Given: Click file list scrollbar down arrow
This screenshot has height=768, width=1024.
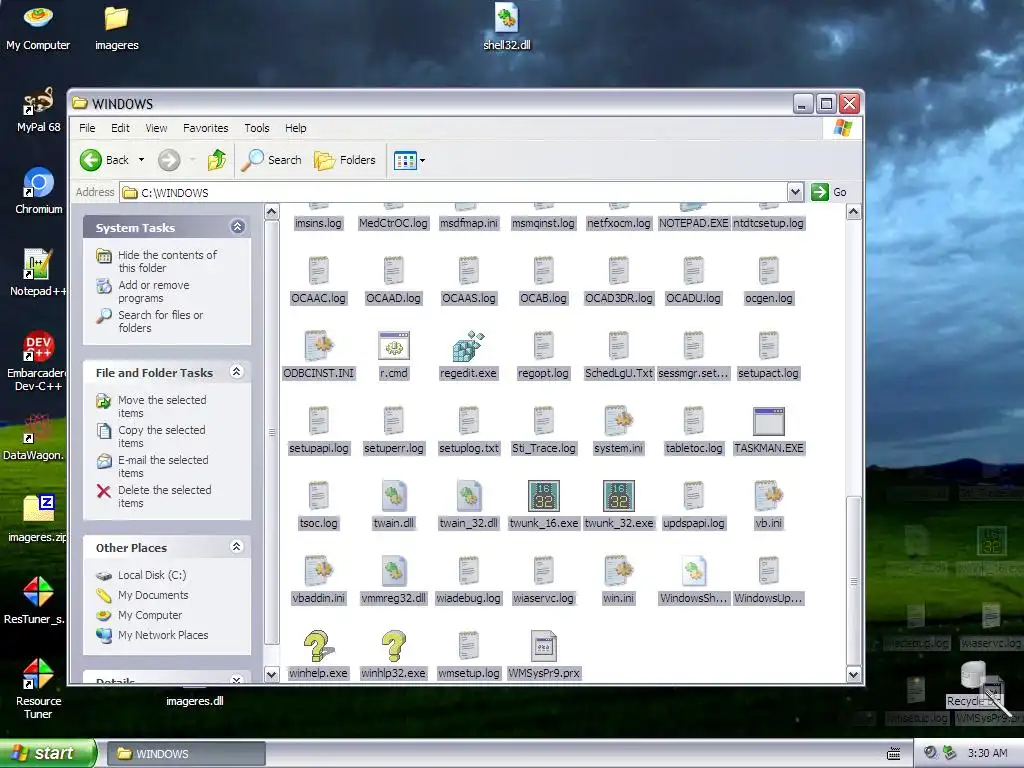Looking at the screenshot, I should (x=853, y=674).
